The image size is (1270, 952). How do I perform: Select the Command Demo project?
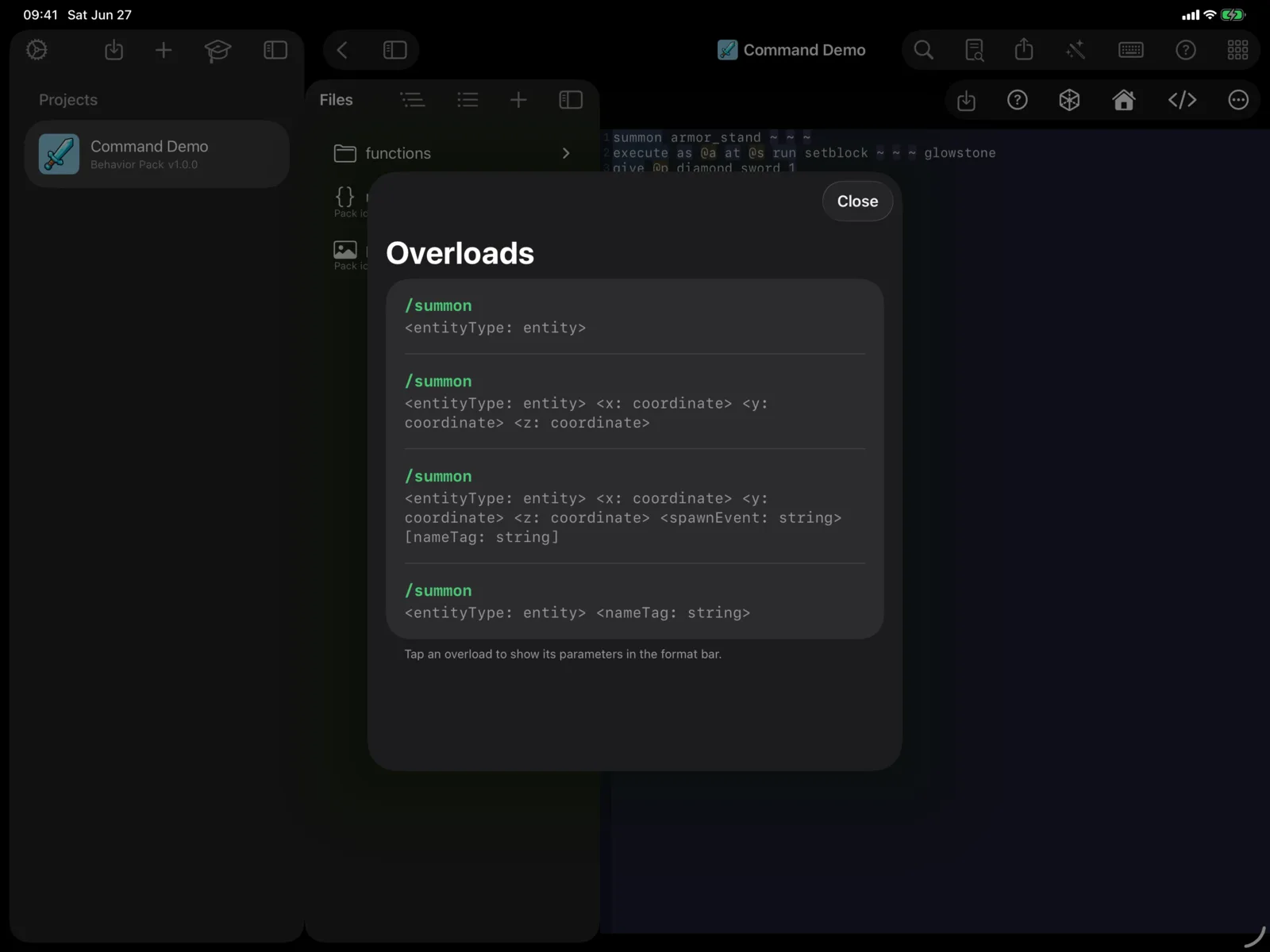157,154
